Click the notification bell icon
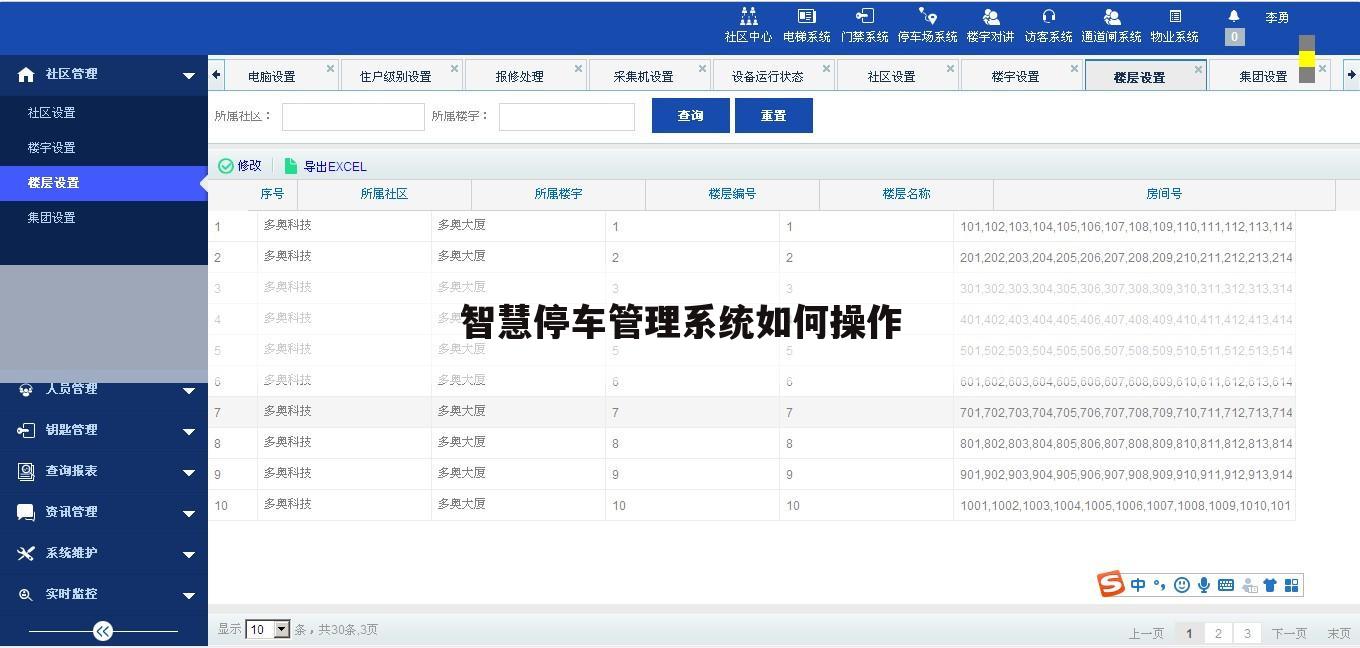This screenshot has height=648, width=1360. coord(1234,16)
